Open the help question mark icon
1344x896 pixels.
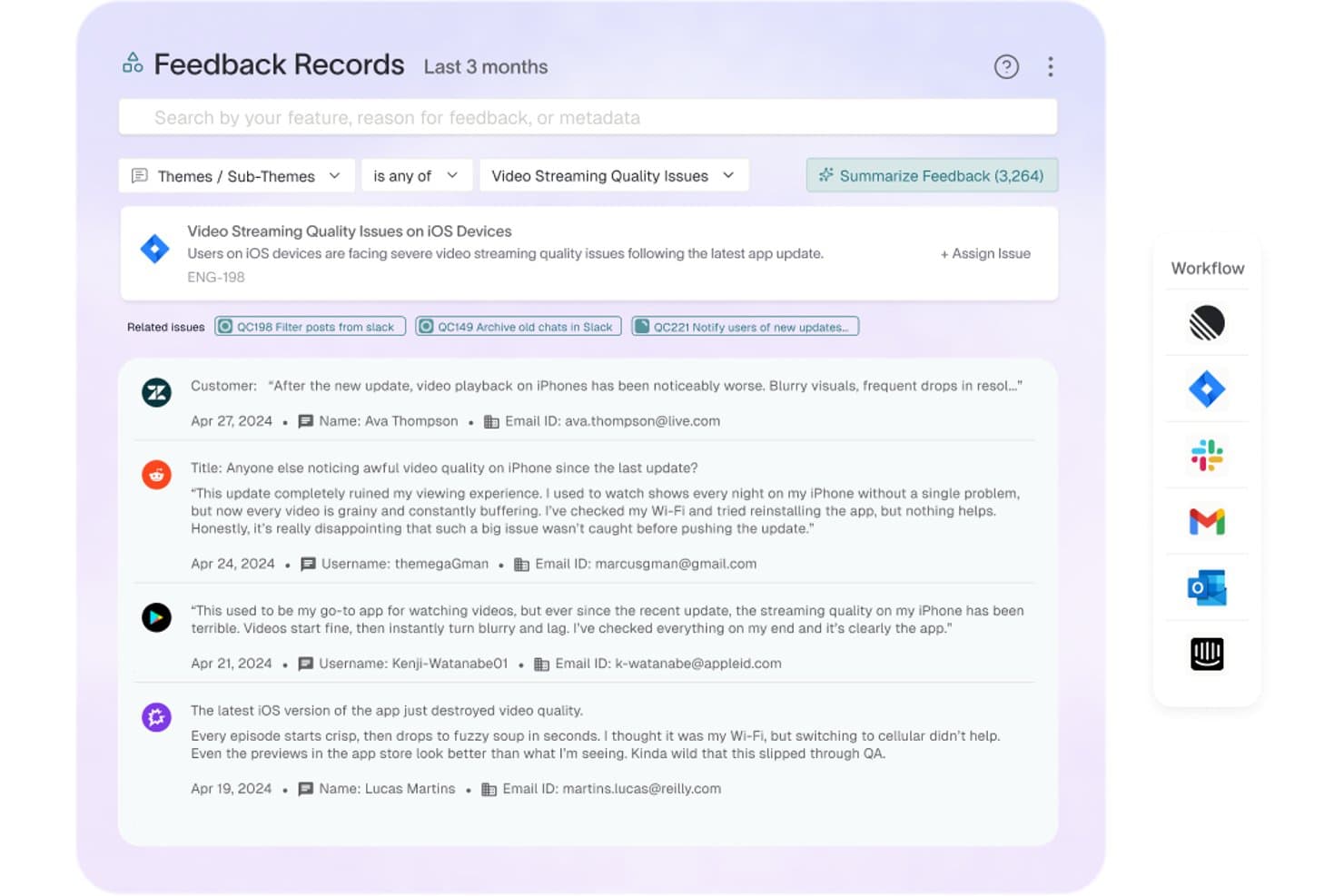(1006, 66)
